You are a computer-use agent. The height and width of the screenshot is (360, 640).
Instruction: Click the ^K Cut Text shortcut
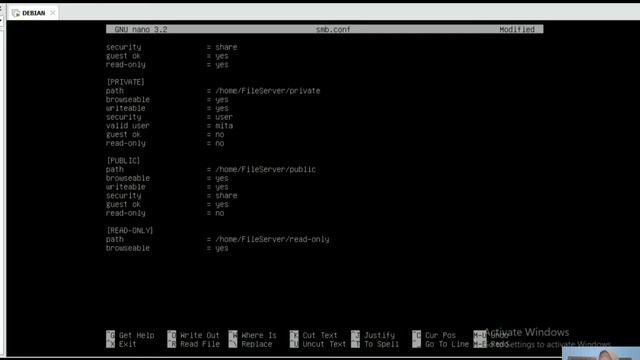click(x=314, y=335)
